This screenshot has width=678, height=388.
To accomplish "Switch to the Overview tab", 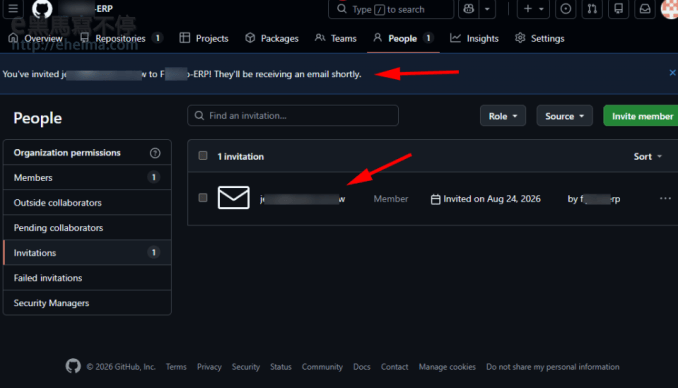I will pos(35,38).
